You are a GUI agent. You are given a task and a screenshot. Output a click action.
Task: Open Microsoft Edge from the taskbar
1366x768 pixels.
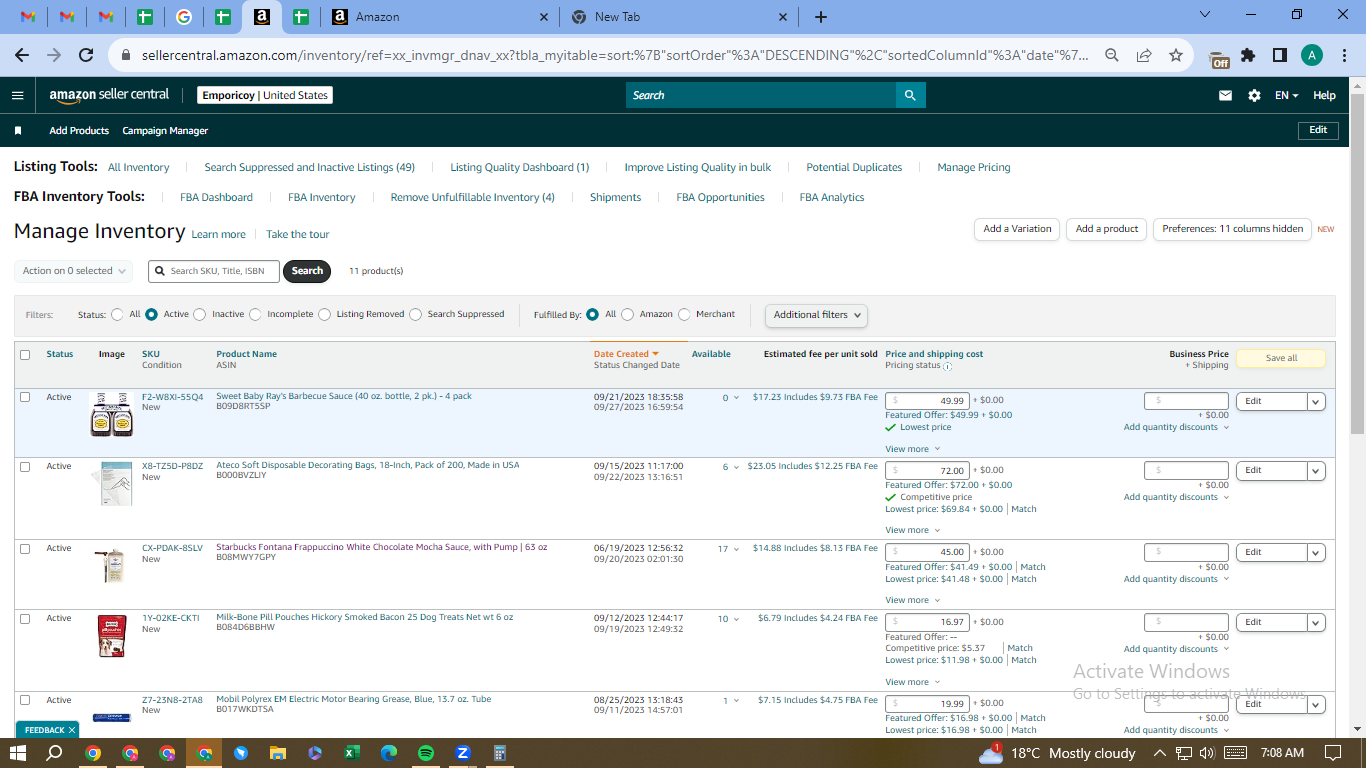click(389, 753)
